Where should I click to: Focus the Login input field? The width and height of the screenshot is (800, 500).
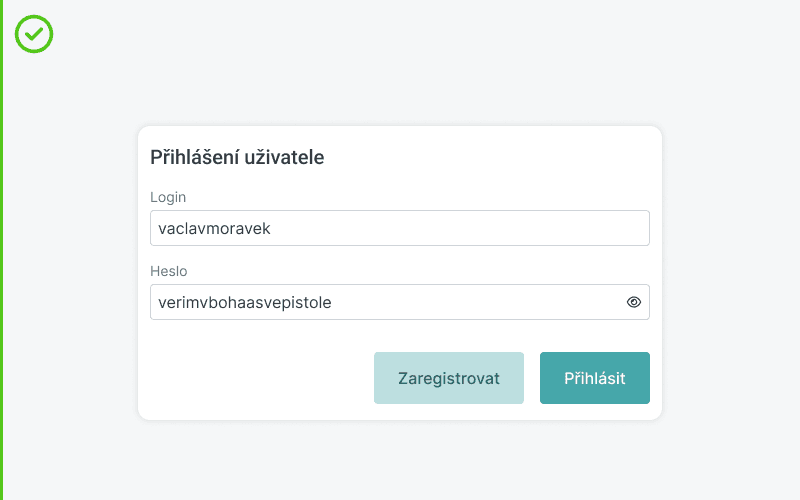(400, 228)
